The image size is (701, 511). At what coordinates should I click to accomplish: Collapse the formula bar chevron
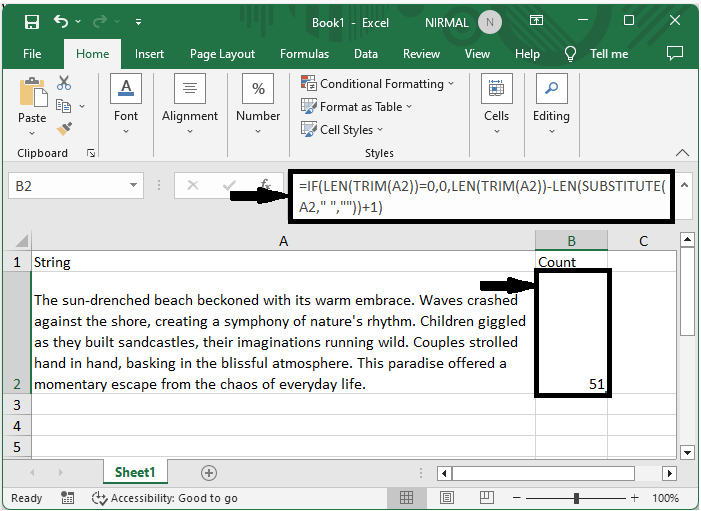click(x=684, y=185)
